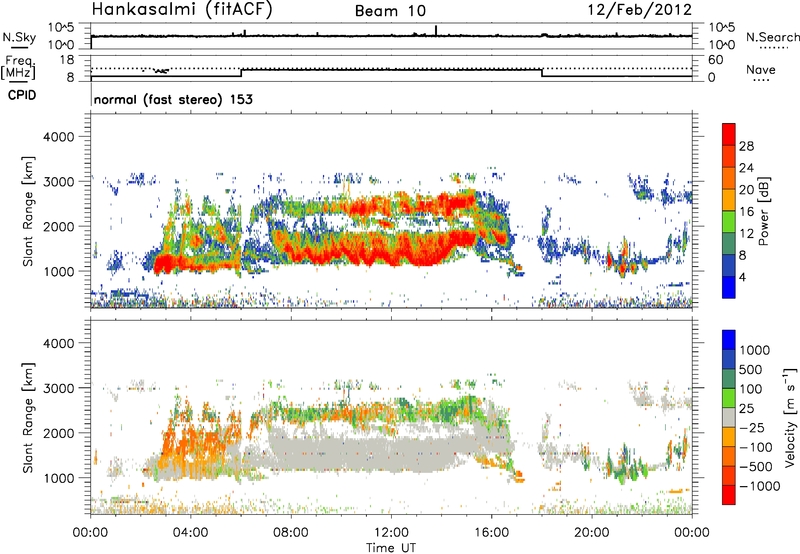
Task: Click the 'Velocity [m s-1]' colorbar title
Action: tap(791, 417)
